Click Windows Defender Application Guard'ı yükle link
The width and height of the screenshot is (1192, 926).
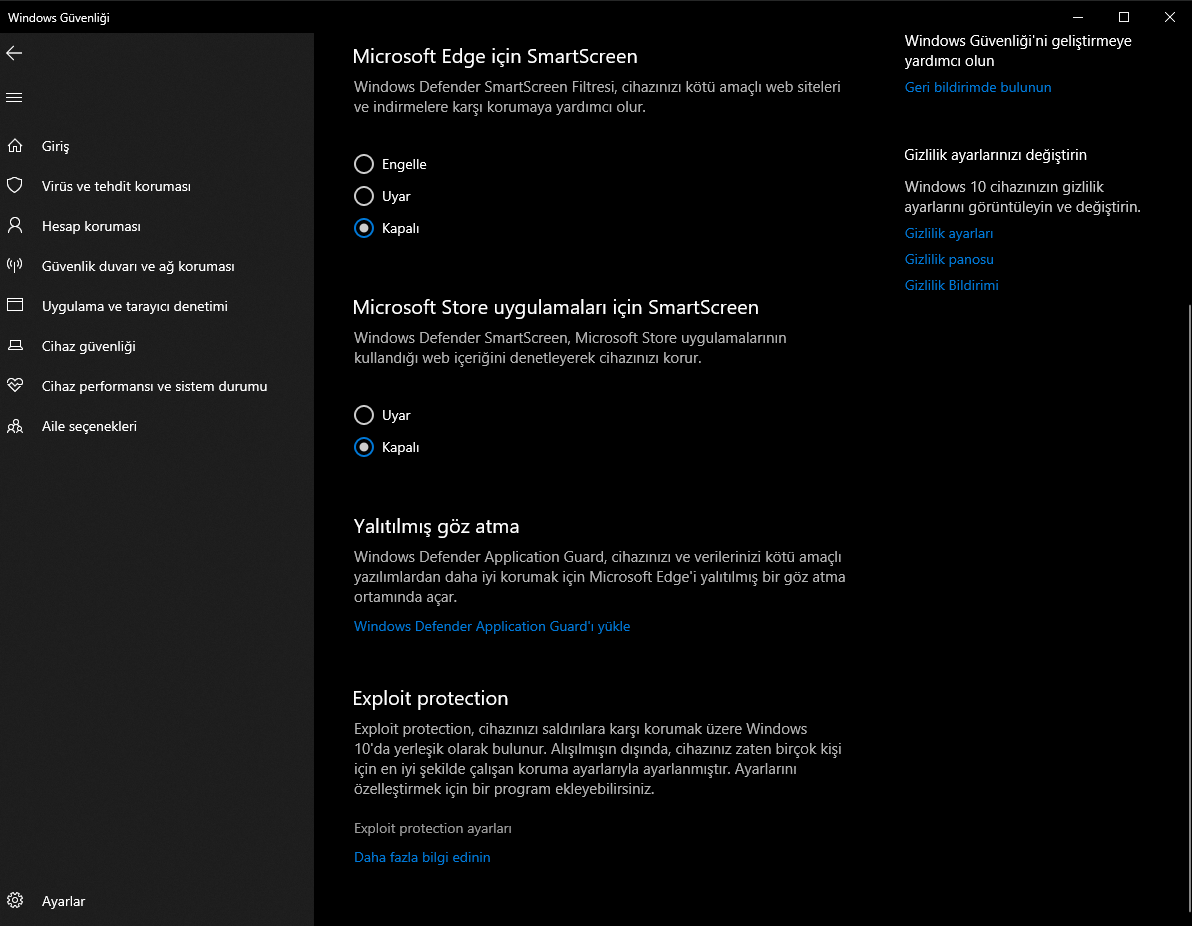click(x=492, y=626)
